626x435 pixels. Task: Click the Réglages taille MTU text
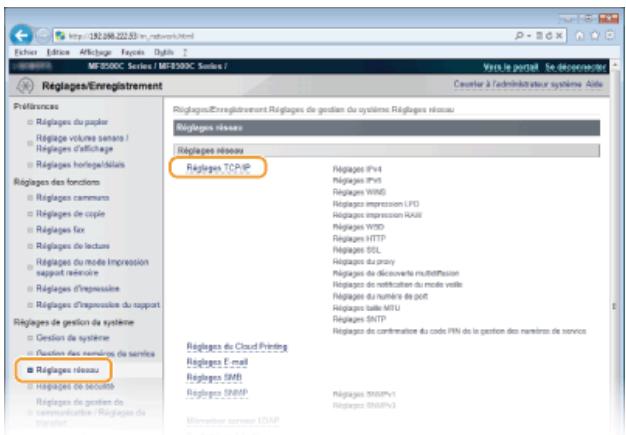click(366, 308)
